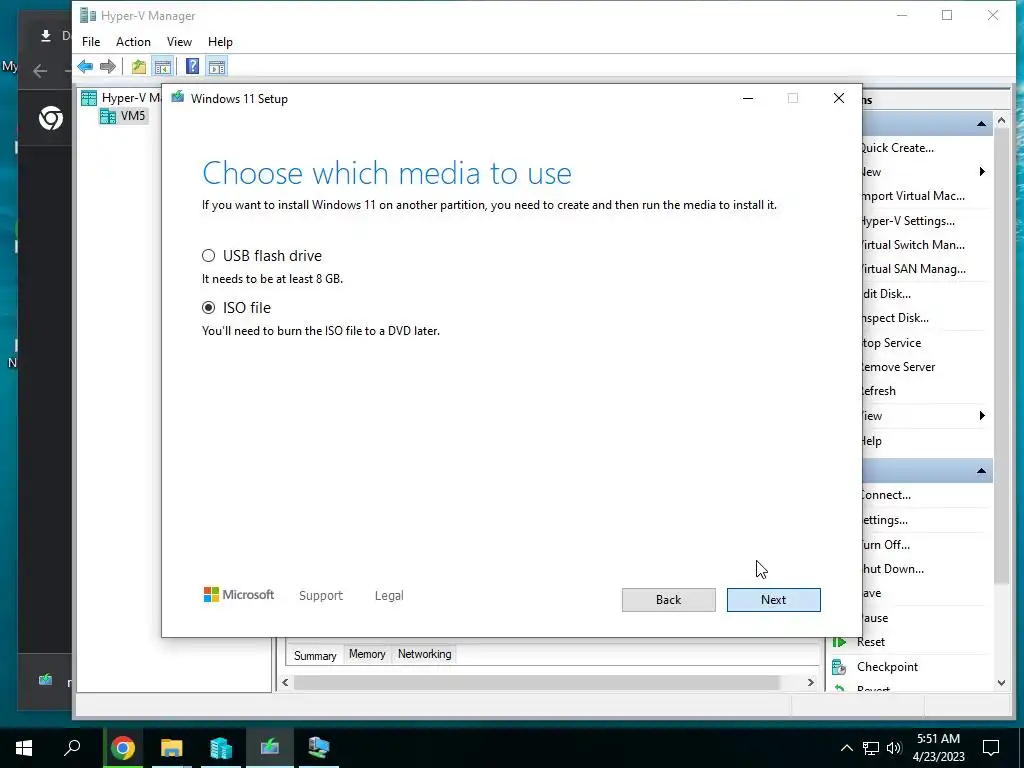Switch to the Networking tab

(x=424, y=654)
